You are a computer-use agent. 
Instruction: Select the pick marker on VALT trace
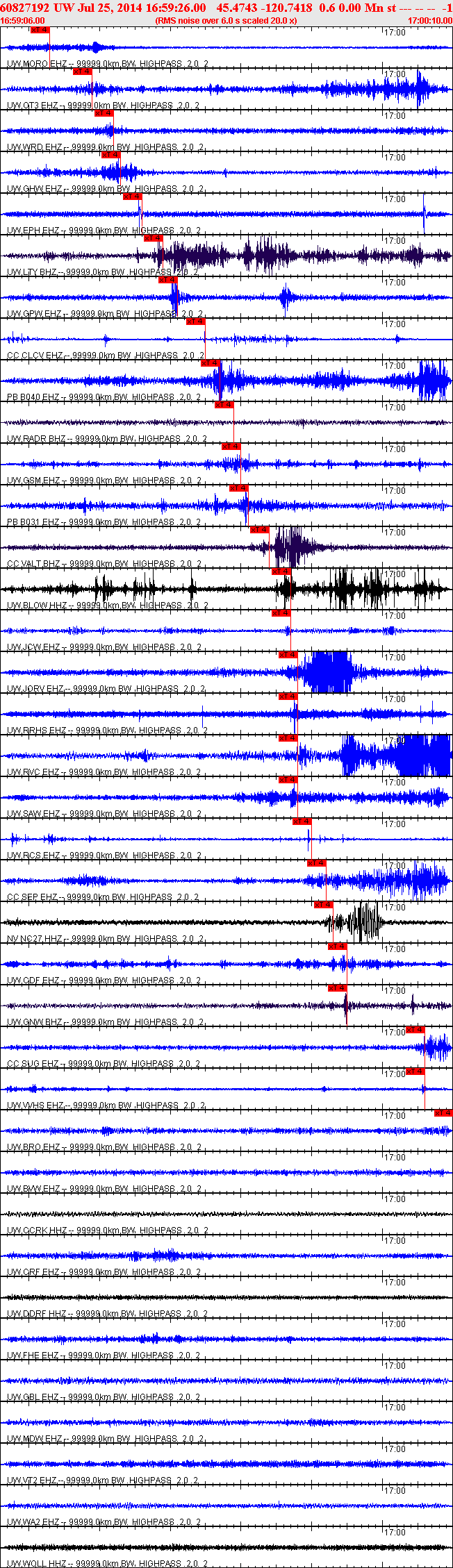[x=259, y=530]
